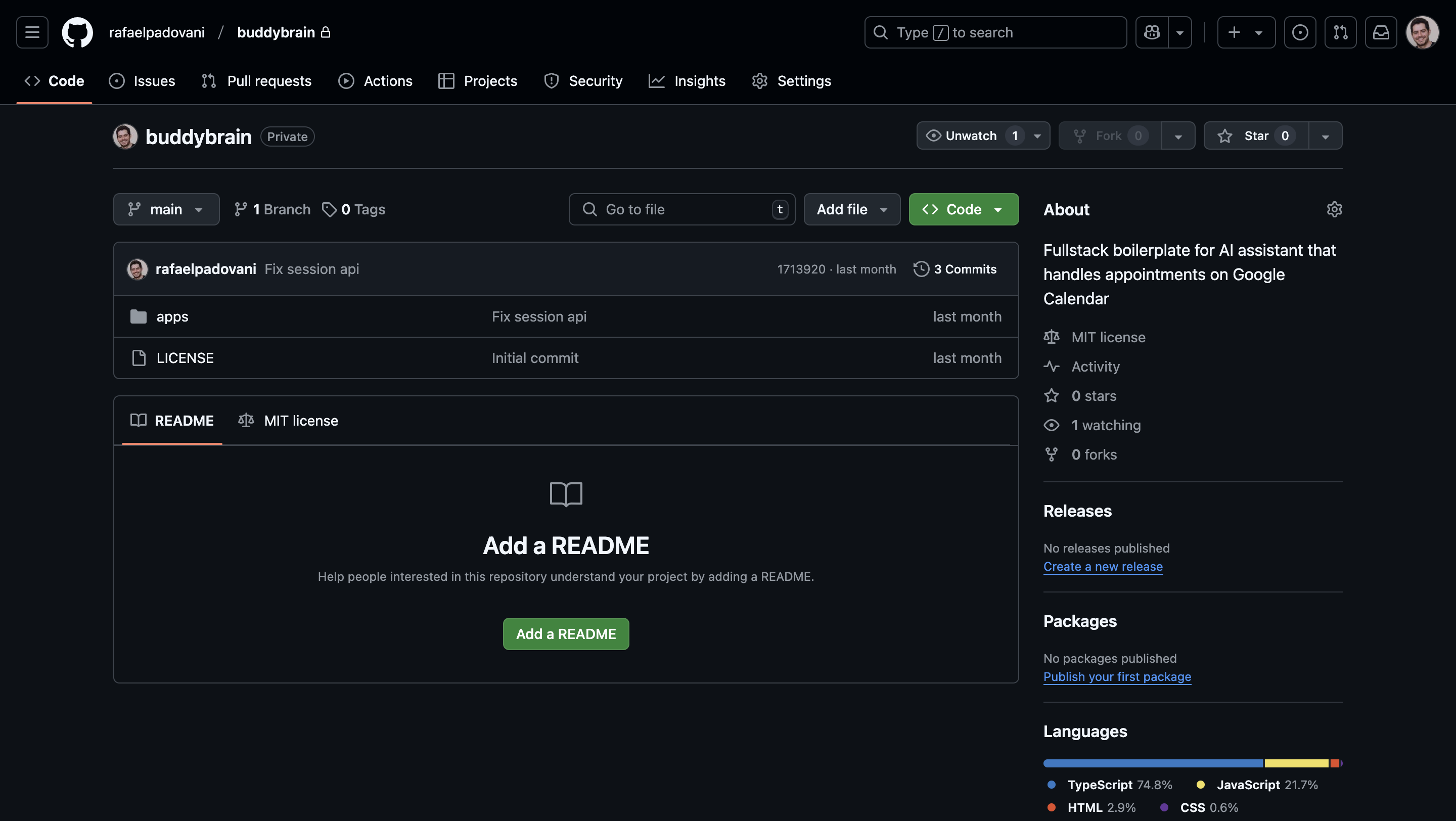Screen dimensions: 1456x821
Task: Expand the Unwatch notifications dropdown arrow
Action: (x=1038, y=135)
